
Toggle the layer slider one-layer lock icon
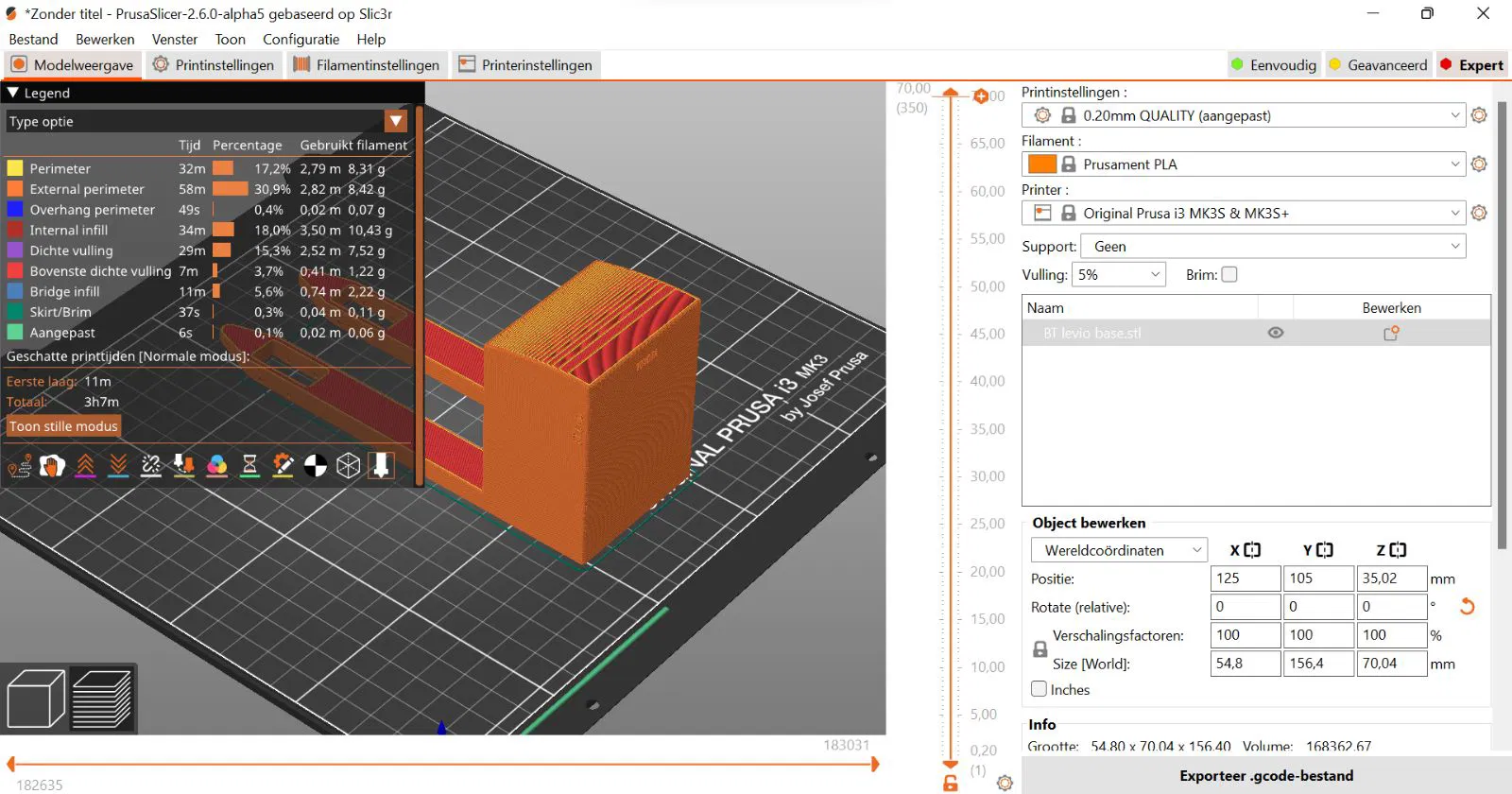coord(951,783)
